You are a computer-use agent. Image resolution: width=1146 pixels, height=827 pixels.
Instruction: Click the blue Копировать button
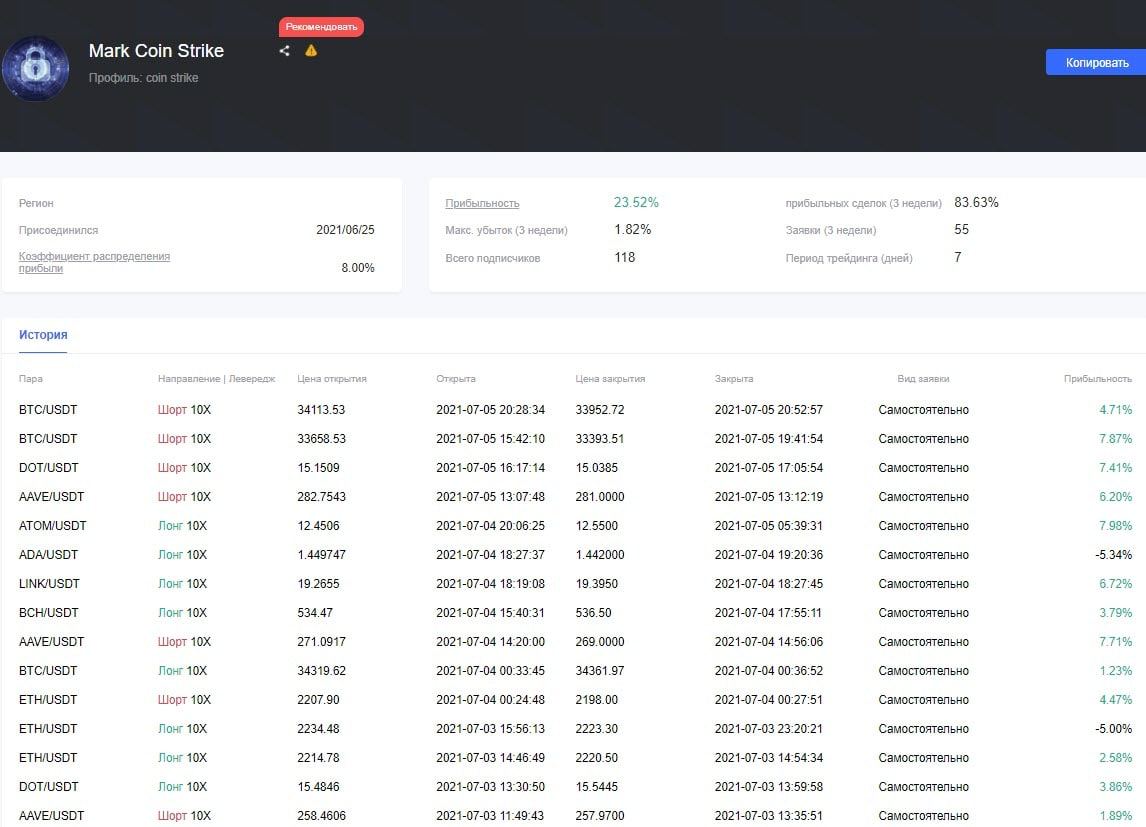(1096, 62)
